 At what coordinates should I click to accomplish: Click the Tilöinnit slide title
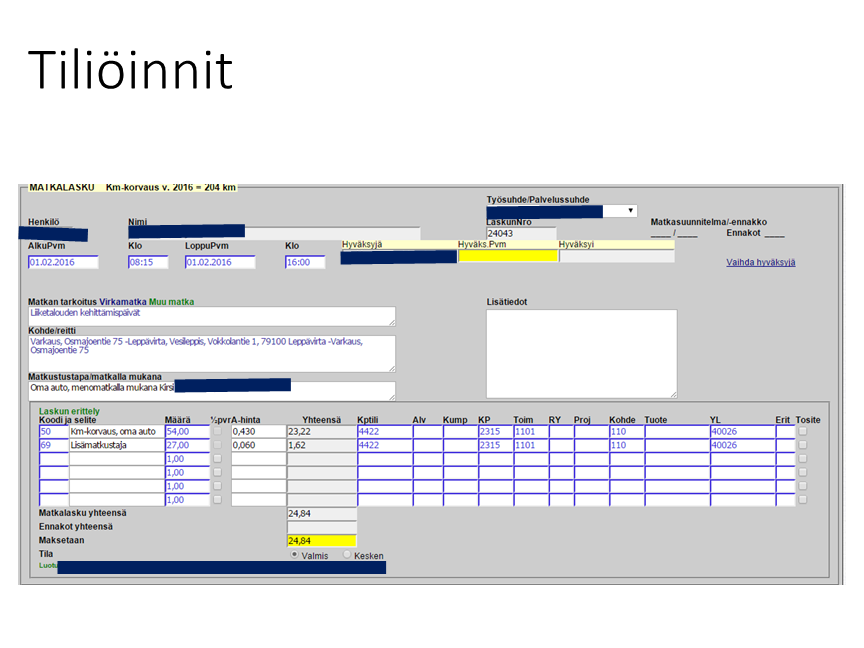131,69
